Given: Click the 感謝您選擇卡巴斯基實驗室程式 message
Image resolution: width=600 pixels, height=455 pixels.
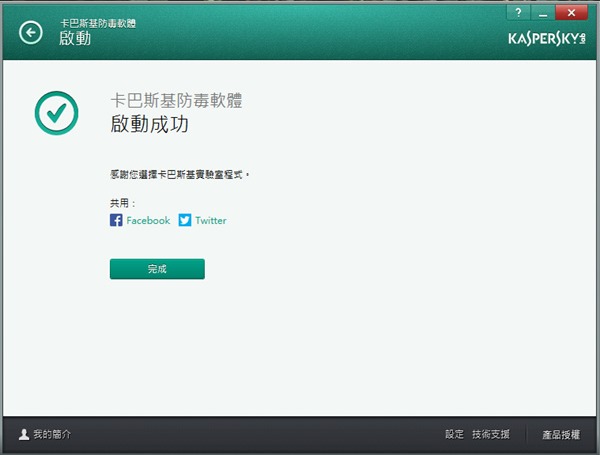Looking at the screenshot, I should pyautogui.click(x=180, y=174).
